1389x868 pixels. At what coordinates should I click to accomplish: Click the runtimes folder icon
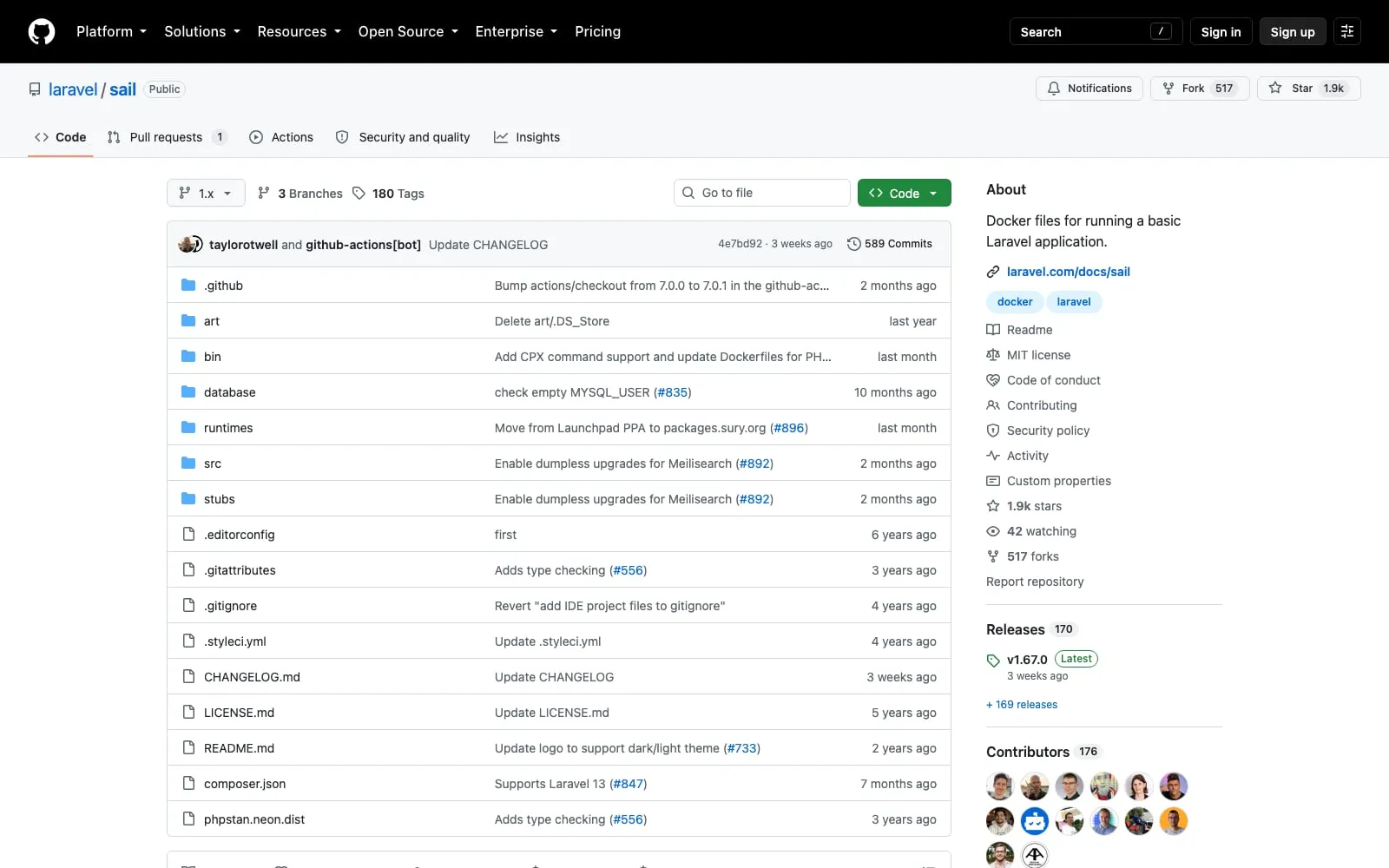188,427
